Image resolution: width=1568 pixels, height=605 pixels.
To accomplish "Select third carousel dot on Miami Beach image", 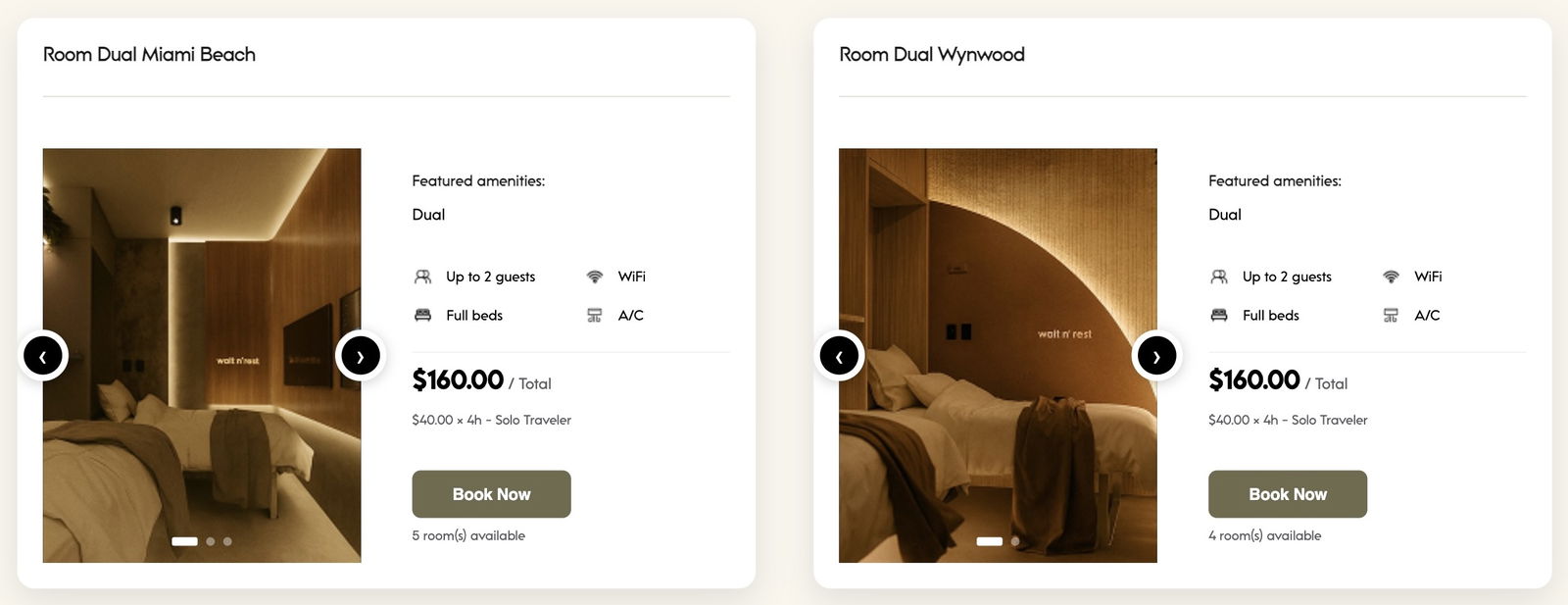I will (x=227, y=541).
